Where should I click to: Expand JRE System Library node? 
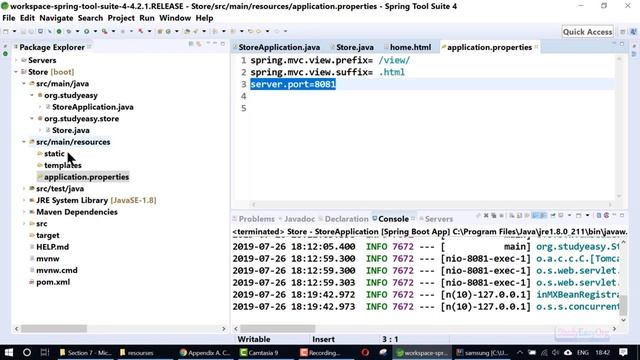[x=24, y=200]
